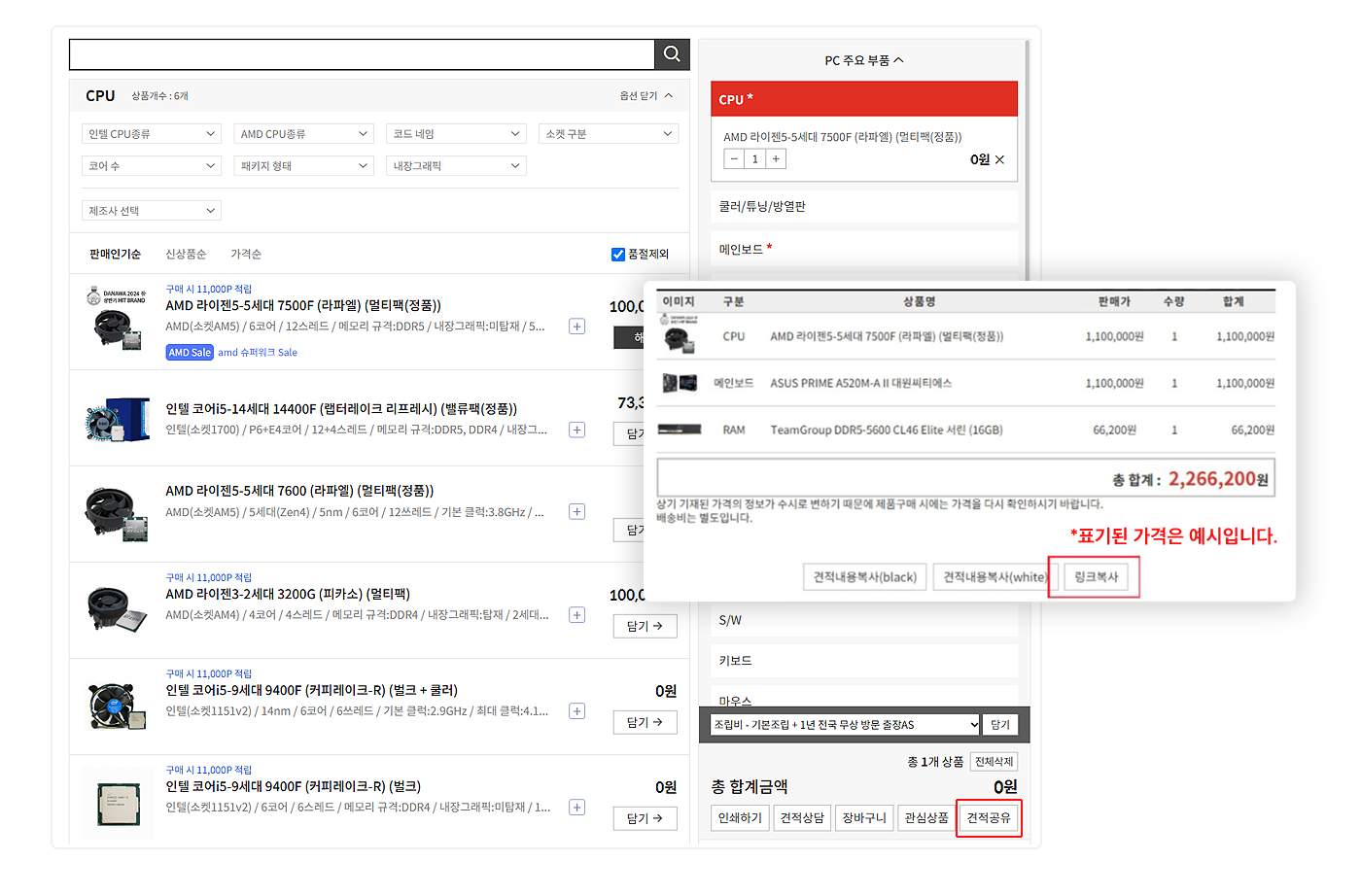This screenshot has width=1361, height=896.
Task: Click plus icon beside 인텔 코어i5-14세대 14400F
Action: click(x=577, y=430)
